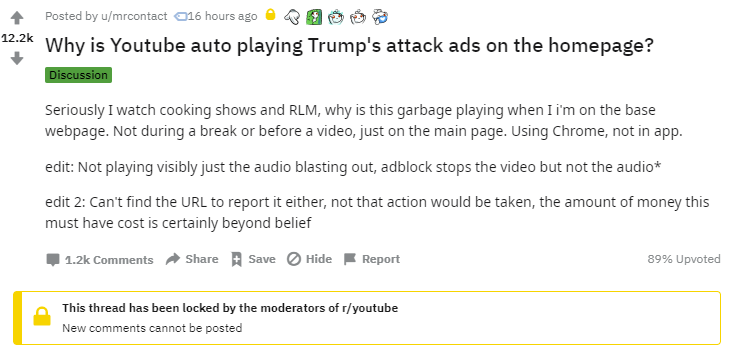Click the plain white Snoo award icon
Viewport: 736px width, 360px height.
(x=358, y=17)
